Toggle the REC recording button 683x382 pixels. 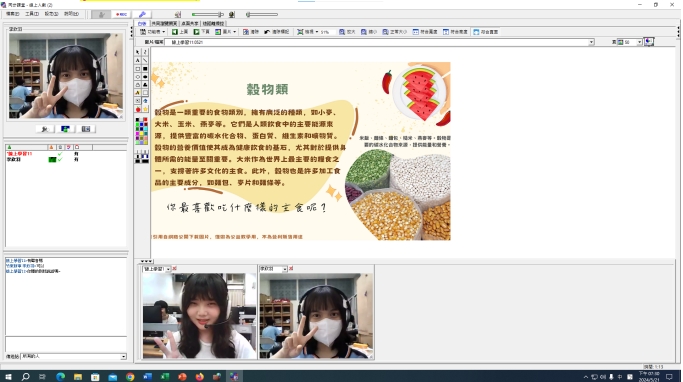(x=122, y=14)
